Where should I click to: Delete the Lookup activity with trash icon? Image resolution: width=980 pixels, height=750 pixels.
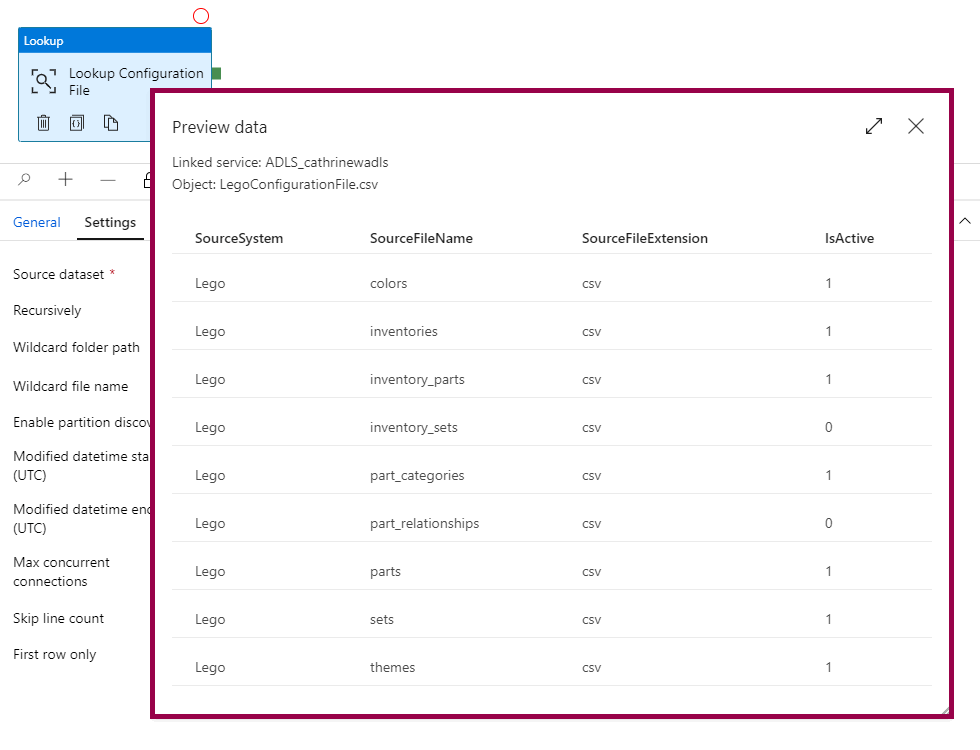44,123
